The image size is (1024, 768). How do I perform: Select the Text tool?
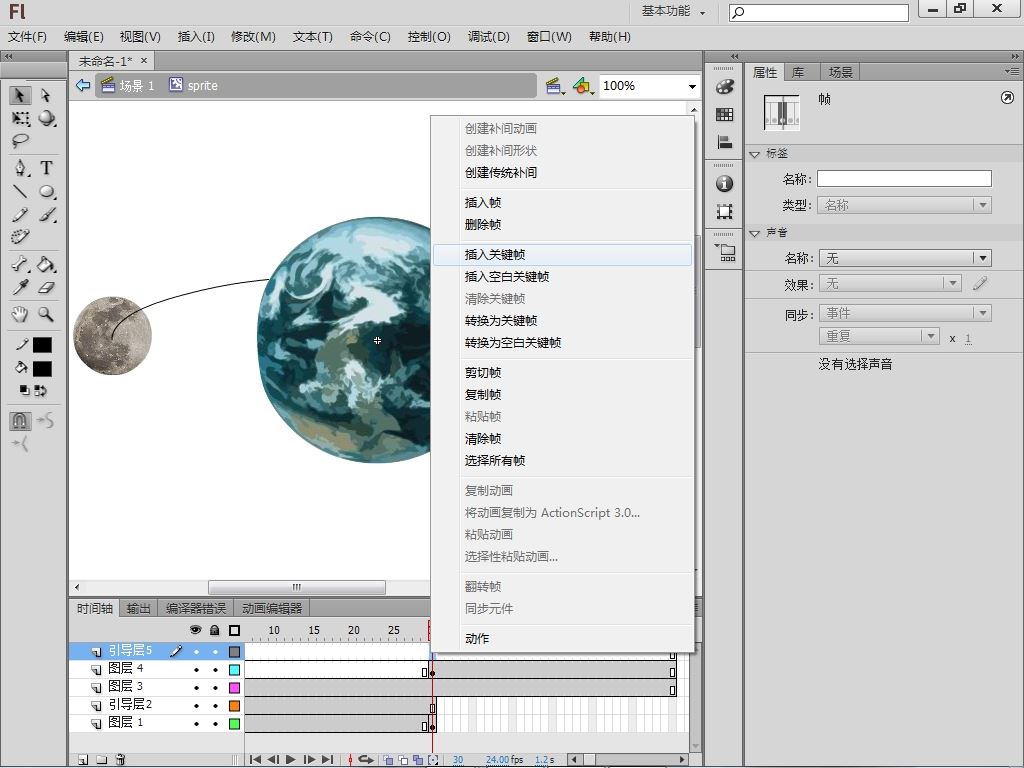[x=46, y=168]
